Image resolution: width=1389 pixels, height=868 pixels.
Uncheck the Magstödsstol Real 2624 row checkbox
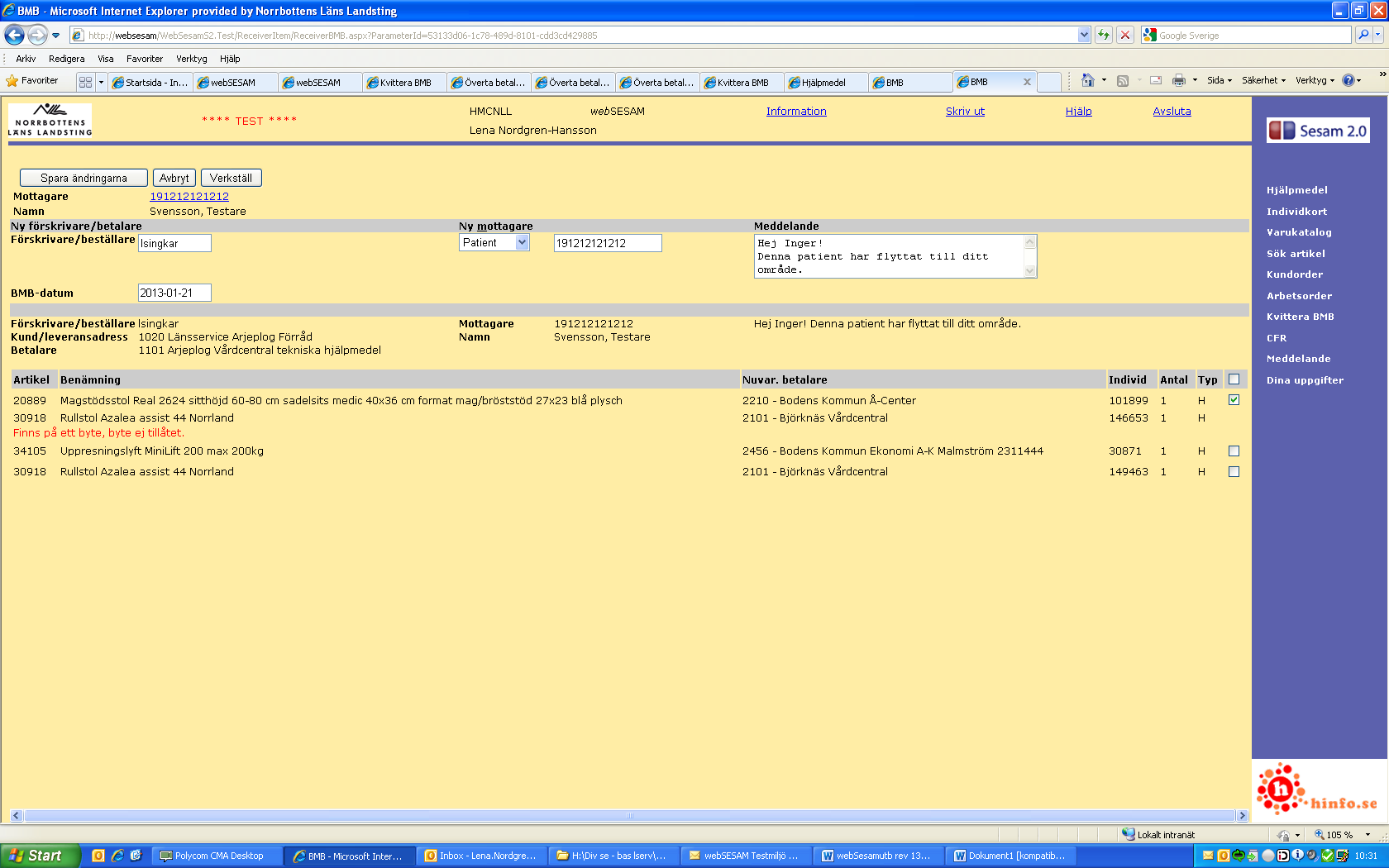(1234, 400)
